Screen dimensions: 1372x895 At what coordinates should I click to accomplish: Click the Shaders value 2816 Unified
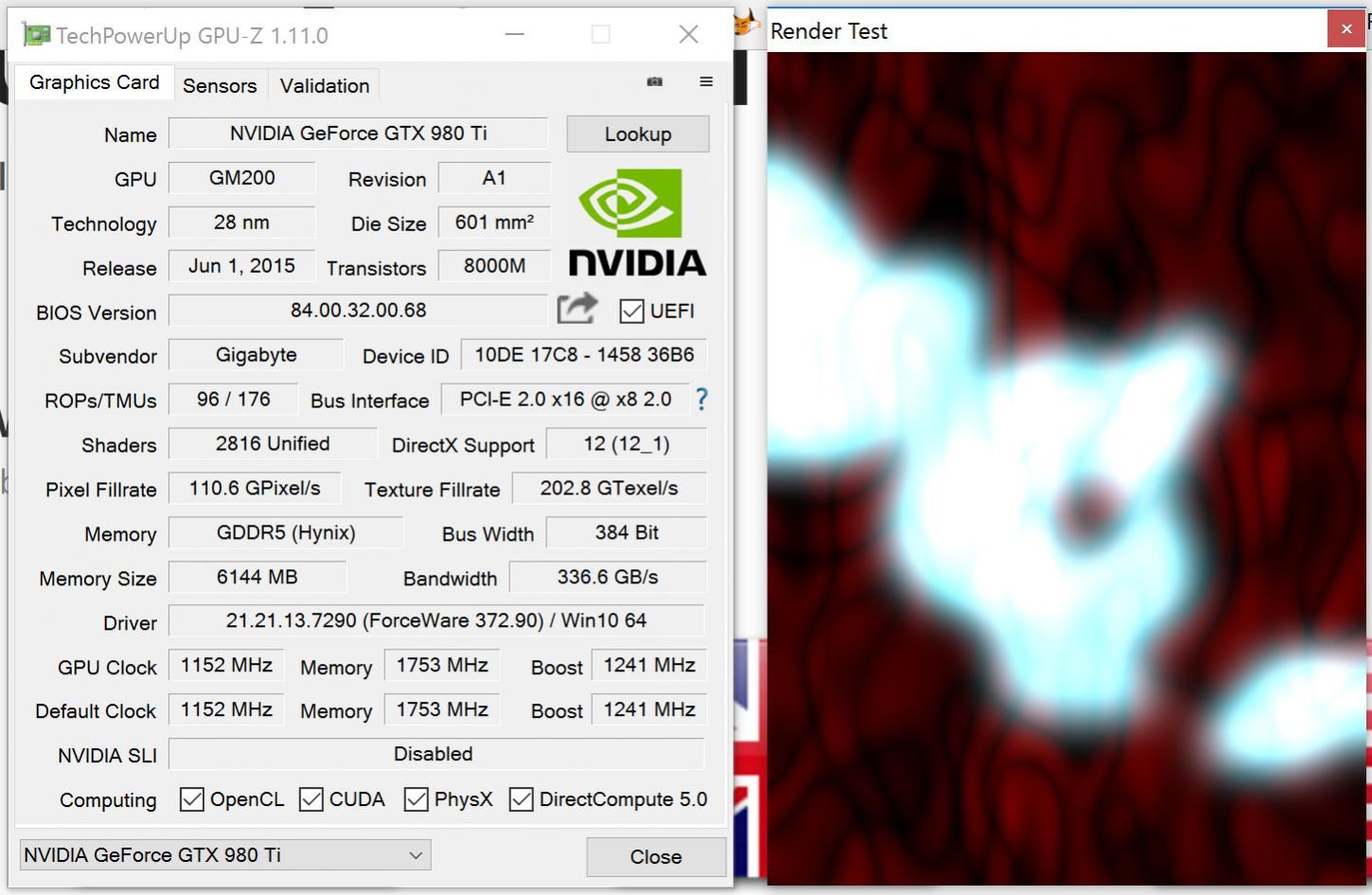click(x=273, y=444)
